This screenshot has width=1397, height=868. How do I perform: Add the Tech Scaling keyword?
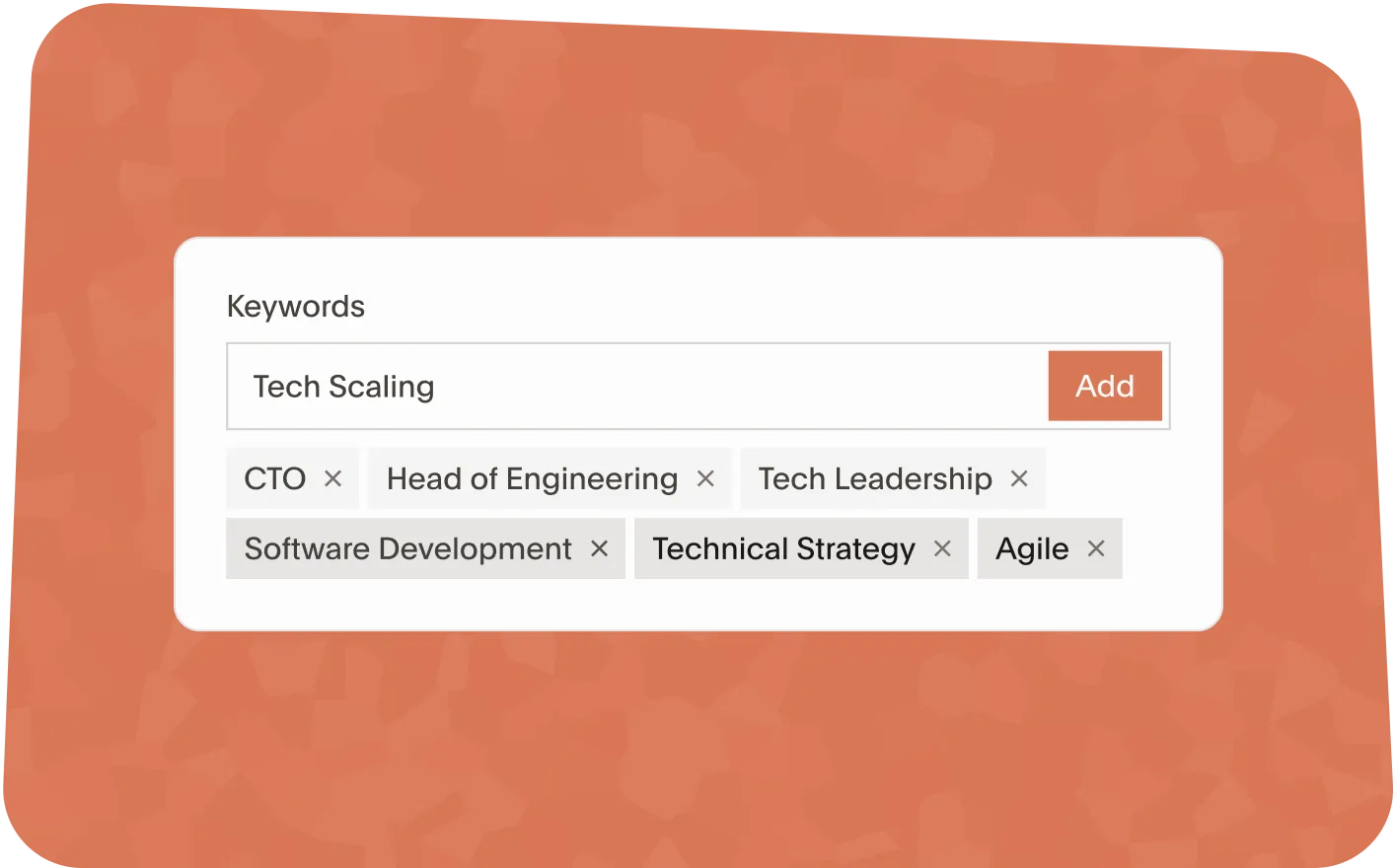1105,386
